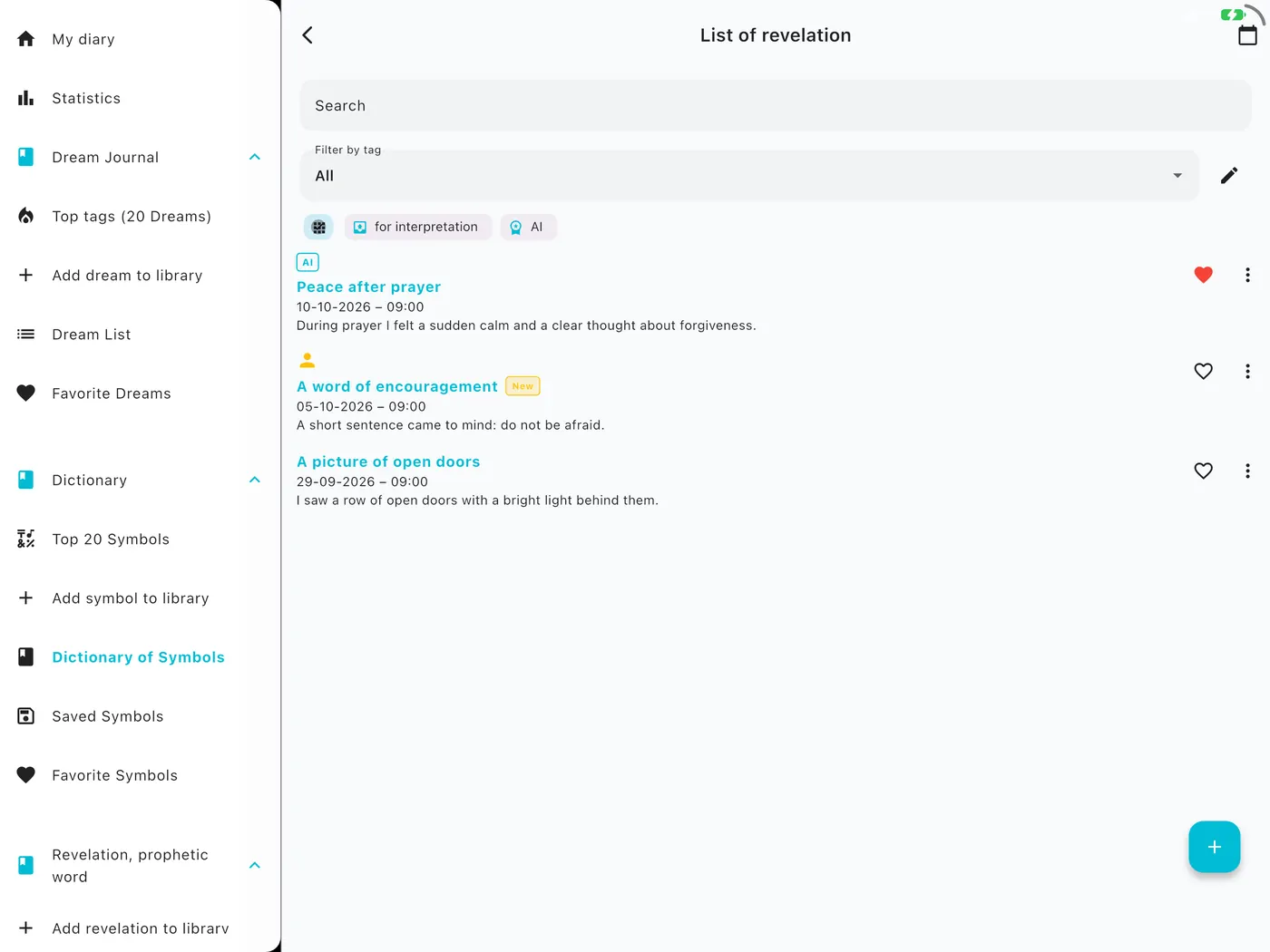The width and height of the screenshot is (1270, 952).
Task: Click the Top tags flame icon
Action: point(26,216)
